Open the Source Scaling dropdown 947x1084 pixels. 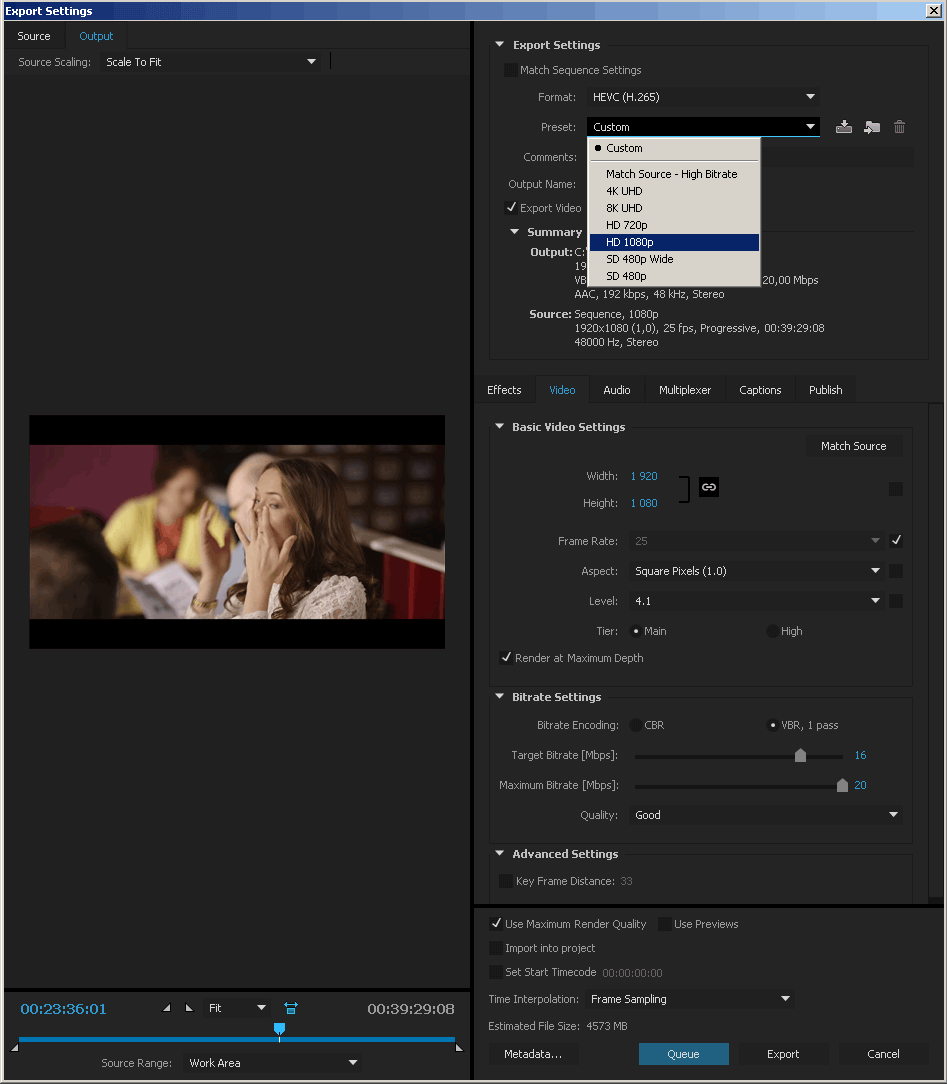[210, 62]
